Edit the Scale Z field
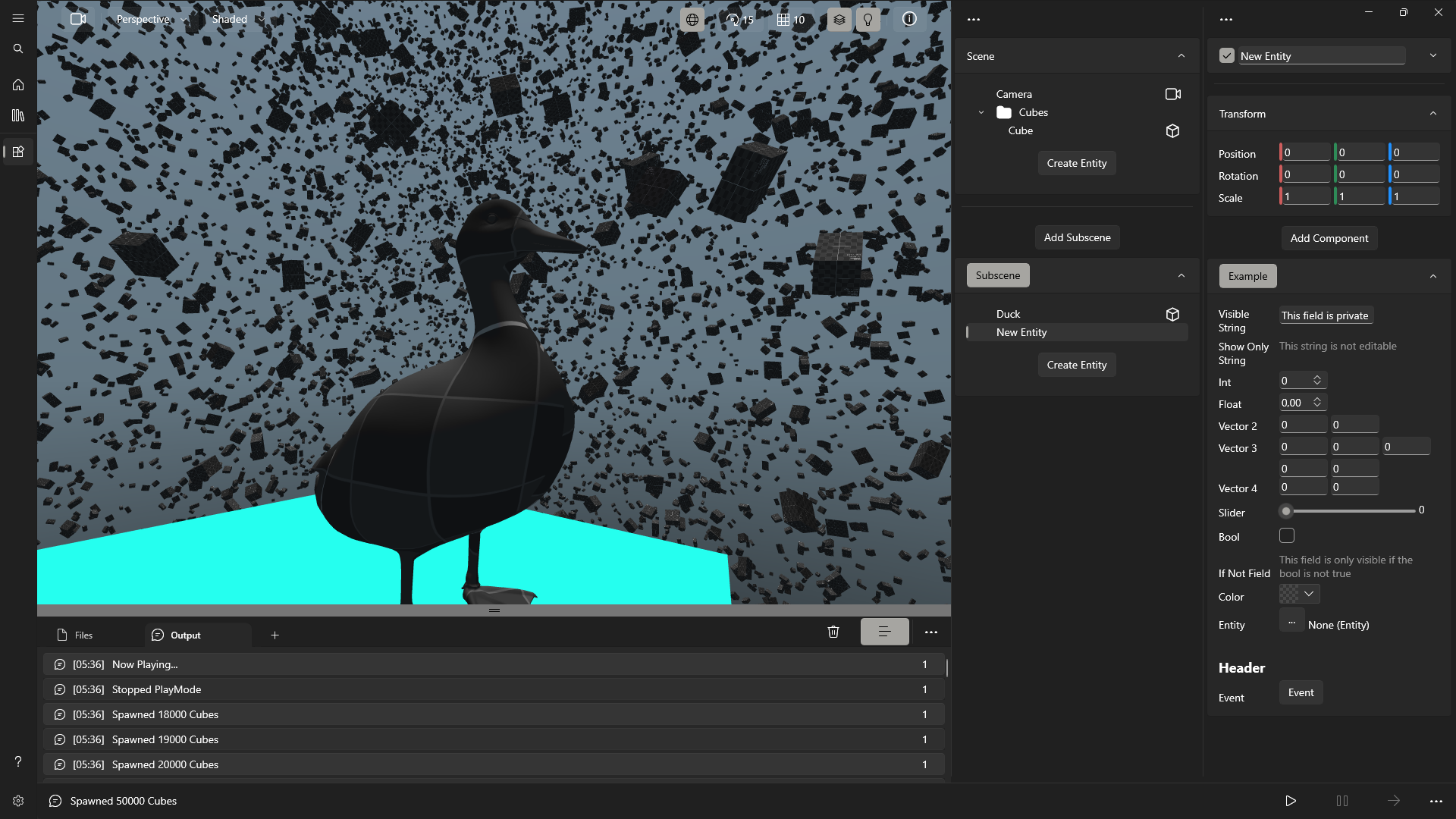 [x=1414, y=196]
